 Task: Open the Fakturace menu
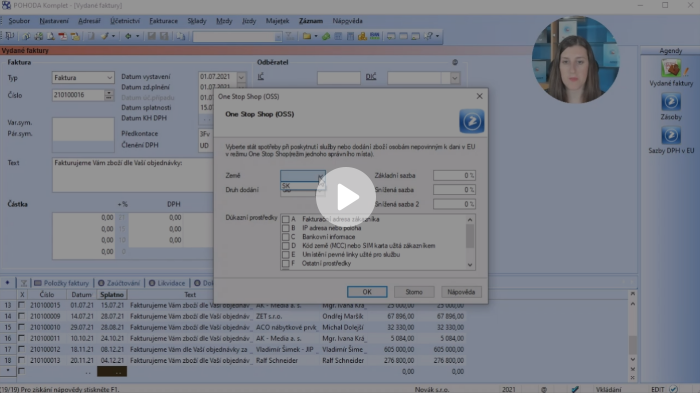click(x=163, y=21)
